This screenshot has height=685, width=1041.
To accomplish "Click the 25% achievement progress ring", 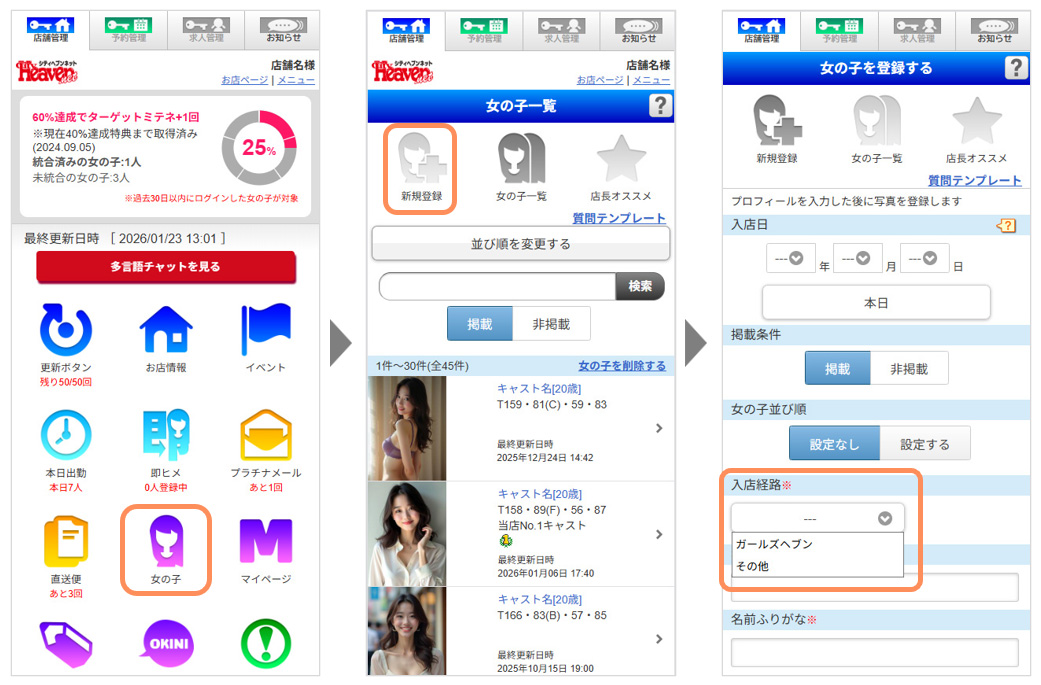I will point(259,148).
